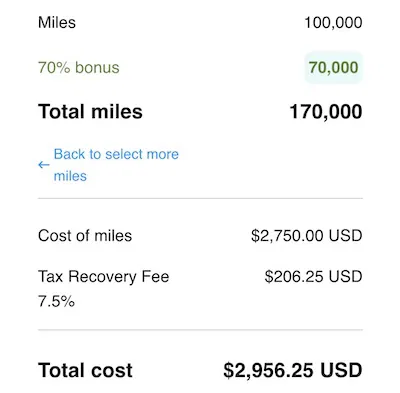
Task: Click the divider line above Total cost
Action: 200,330
